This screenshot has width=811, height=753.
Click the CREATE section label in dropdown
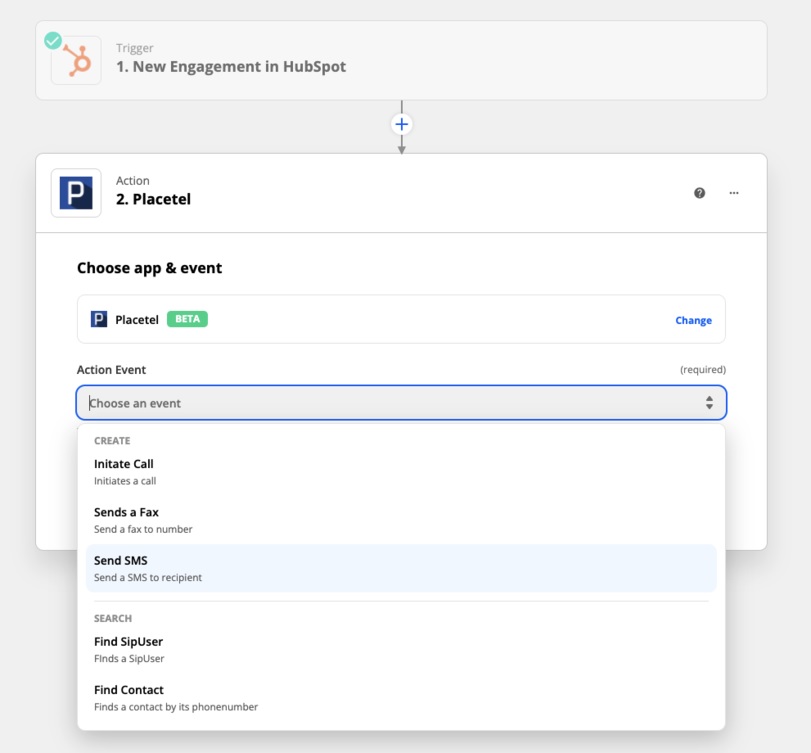(112, 441)
